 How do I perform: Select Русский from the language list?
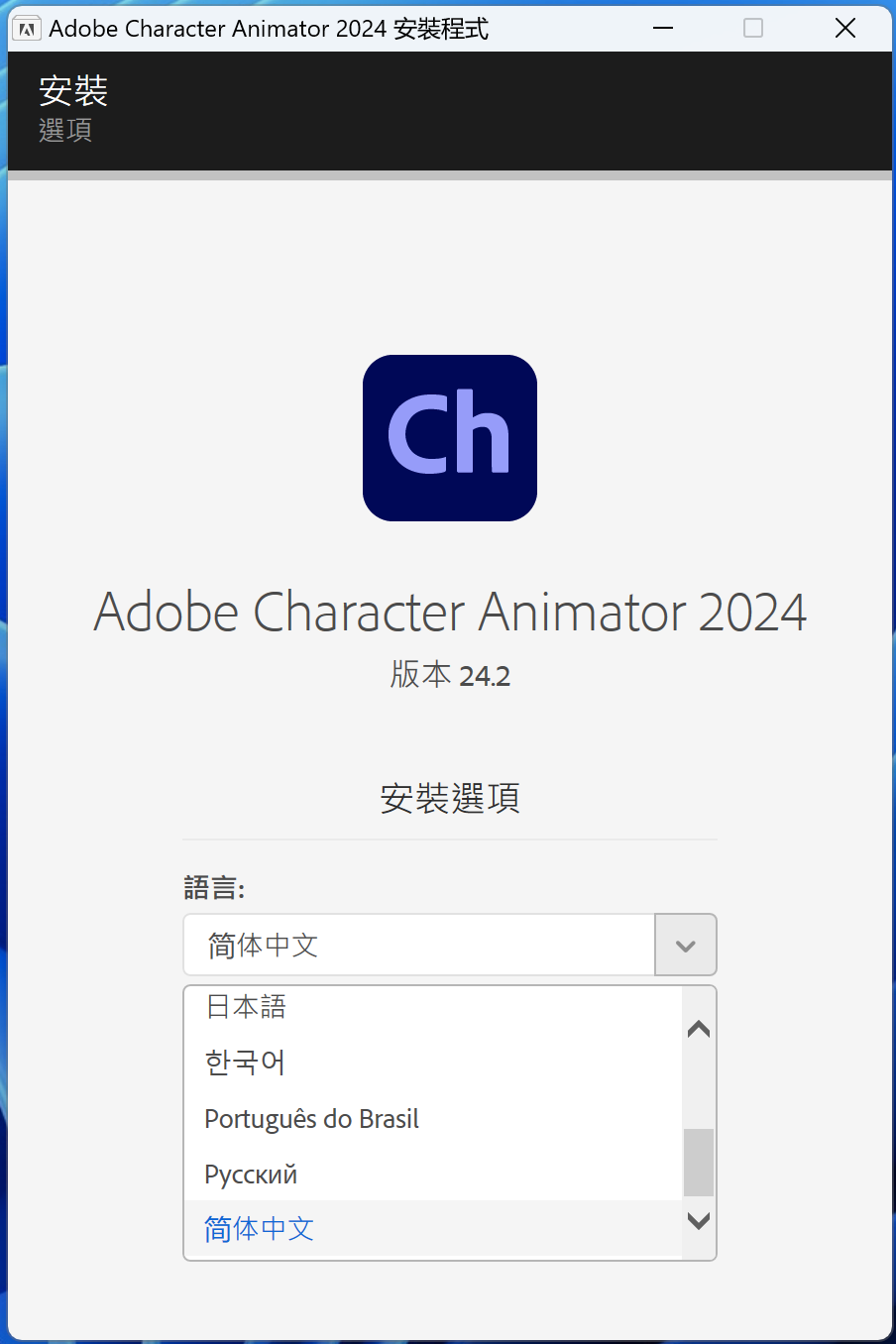pos(251,1175)
